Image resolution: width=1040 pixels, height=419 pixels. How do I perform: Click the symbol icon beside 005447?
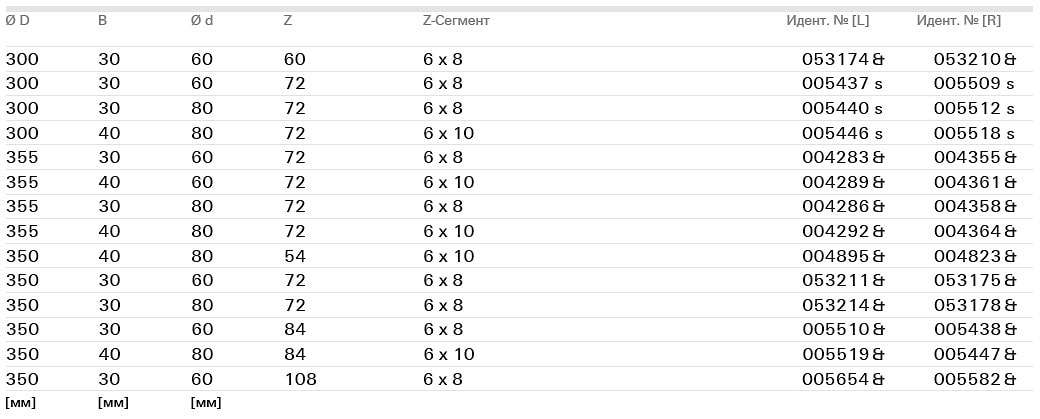click(1010, 354)
